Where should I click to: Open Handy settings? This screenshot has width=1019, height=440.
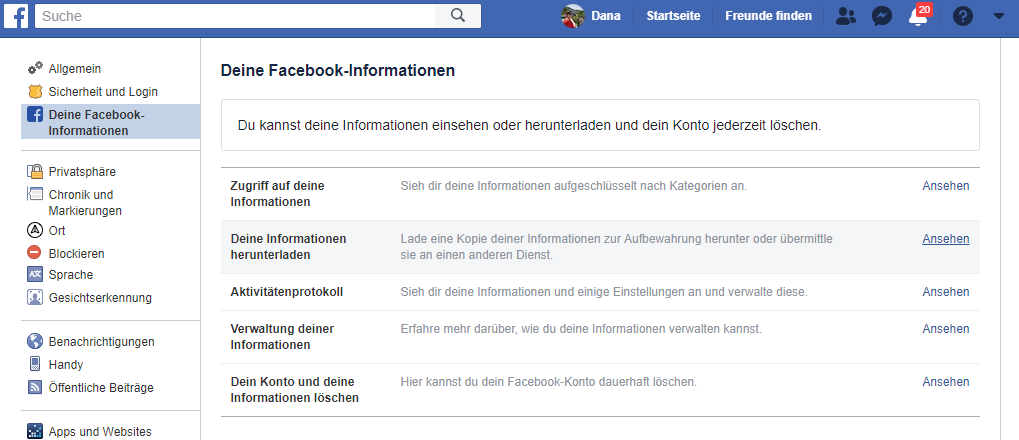click(x=66, y=365)
